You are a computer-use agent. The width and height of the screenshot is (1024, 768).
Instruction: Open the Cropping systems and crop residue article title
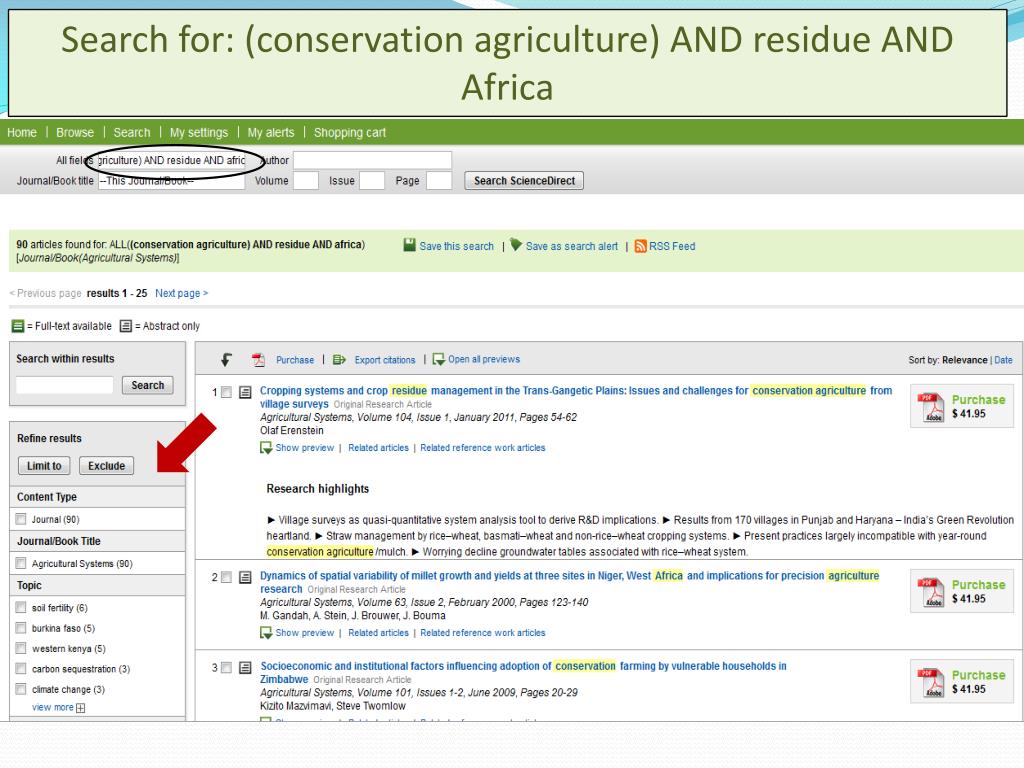coord(575,397)
